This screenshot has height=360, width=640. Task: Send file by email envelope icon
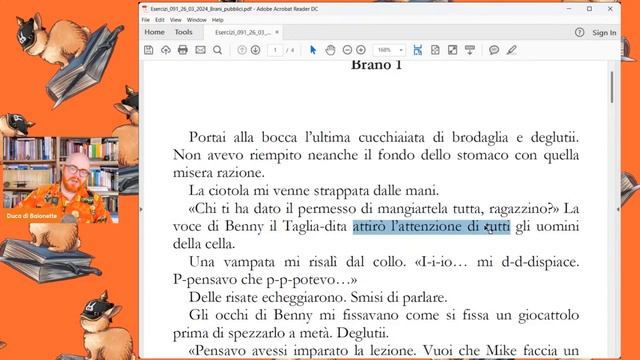[x=200, y=50]
